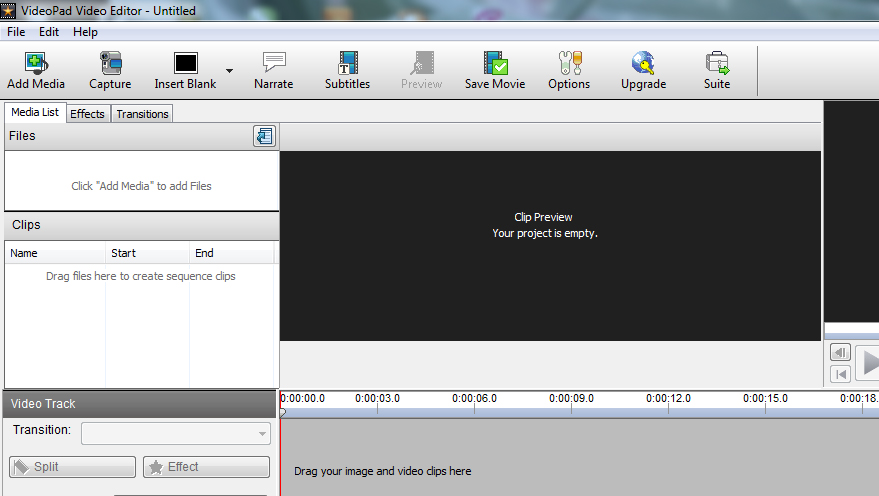
Task: Click the 0:00:15.0 timeline mark
Action: [x=765, y=398]
